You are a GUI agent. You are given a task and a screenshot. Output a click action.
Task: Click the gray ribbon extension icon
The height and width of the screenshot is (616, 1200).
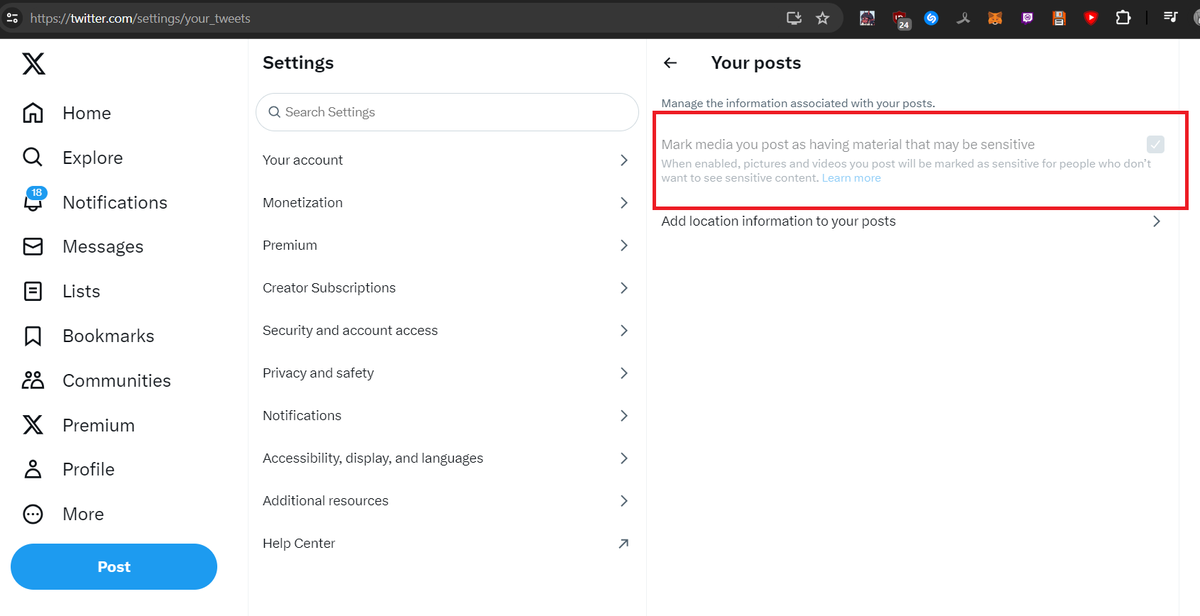pyautogui.click(x=963, y=18)
